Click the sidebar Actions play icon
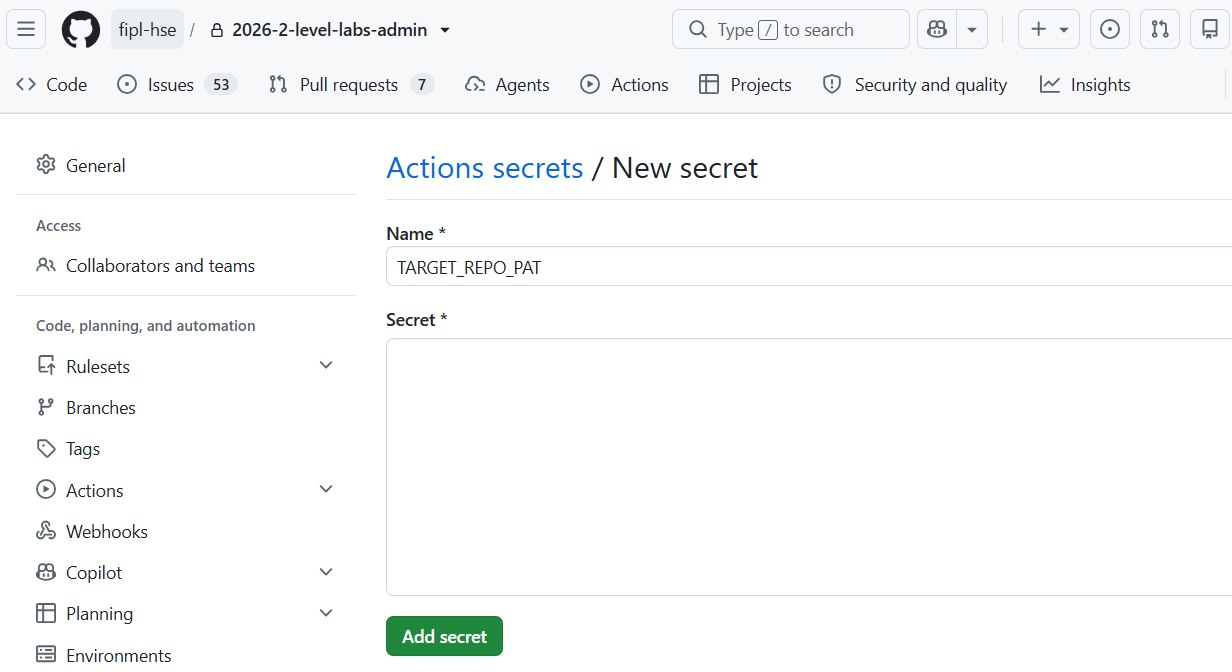The image size is (1232, 672). tap(46, 490)
